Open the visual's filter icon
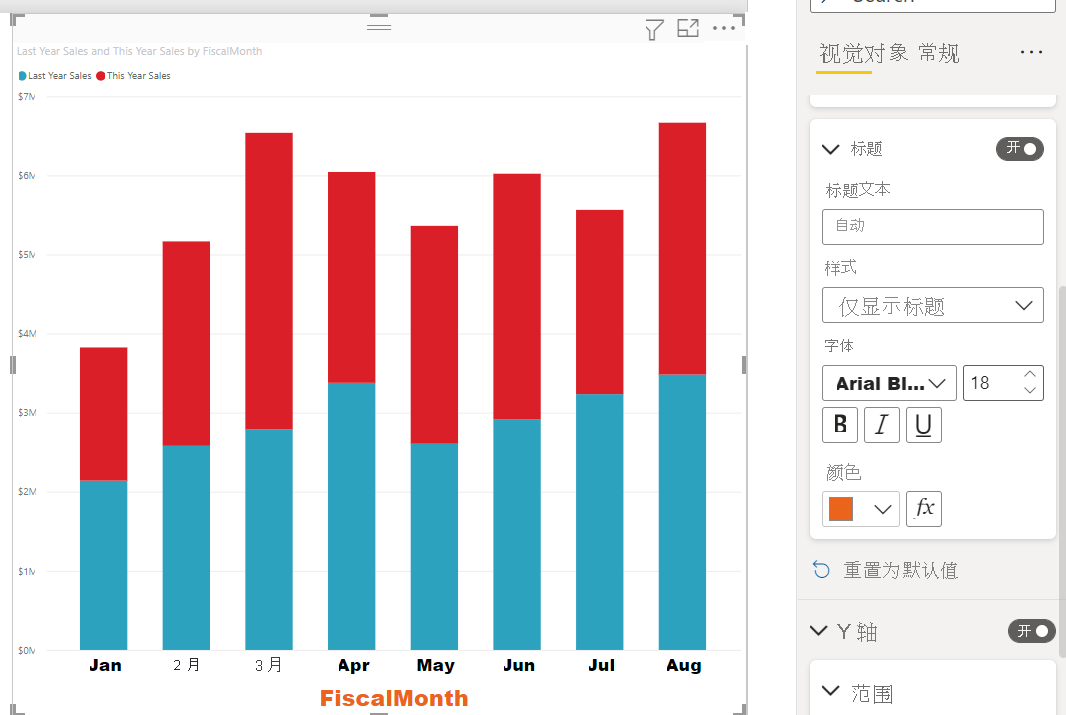 click(654, 30)
